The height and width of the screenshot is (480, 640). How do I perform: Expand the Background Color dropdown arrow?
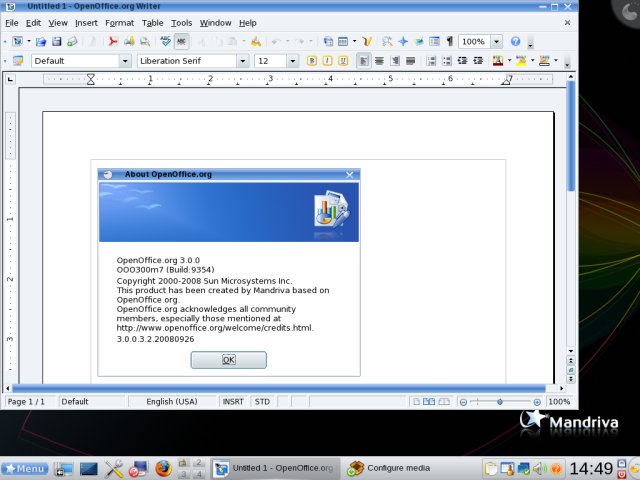pyautogui.click(x=556, y=61)
